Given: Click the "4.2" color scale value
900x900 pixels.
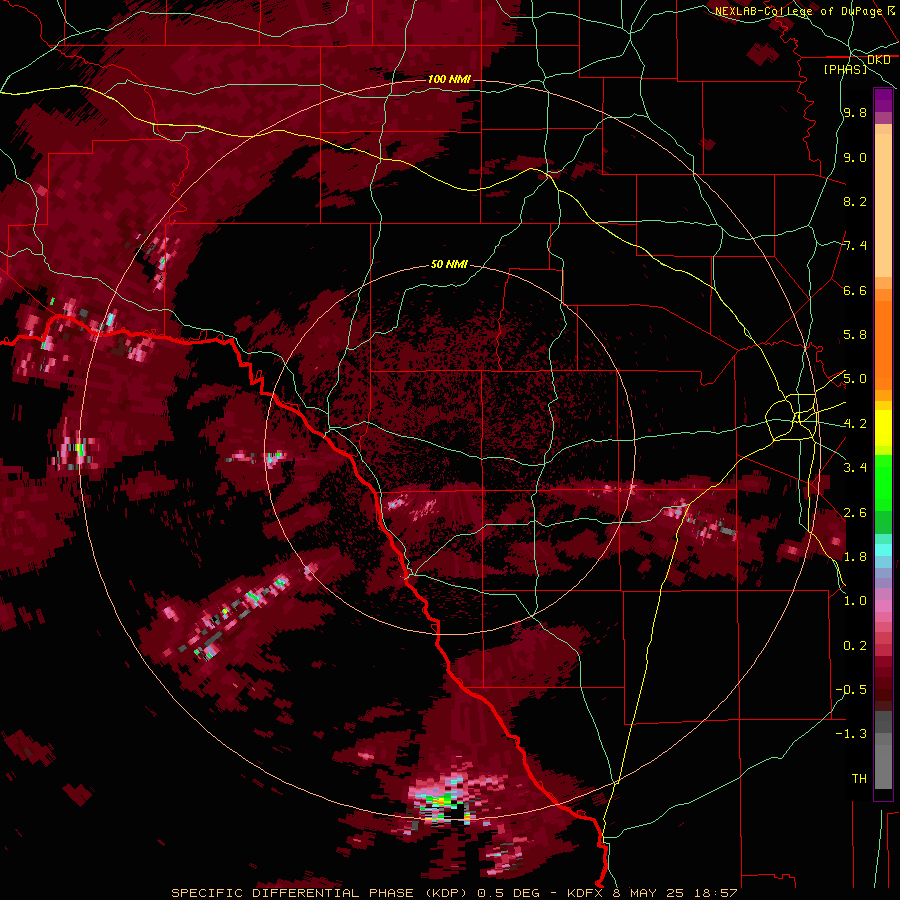Looking at the screenshot, I should (x=855, y=424).
